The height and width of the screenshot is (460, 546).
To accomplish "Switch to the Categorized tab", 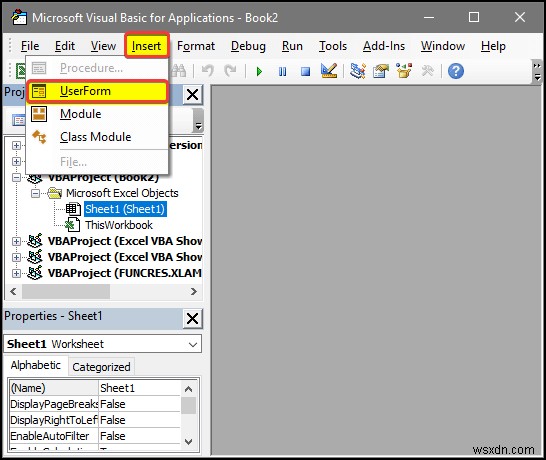I will tap(101, 367).
